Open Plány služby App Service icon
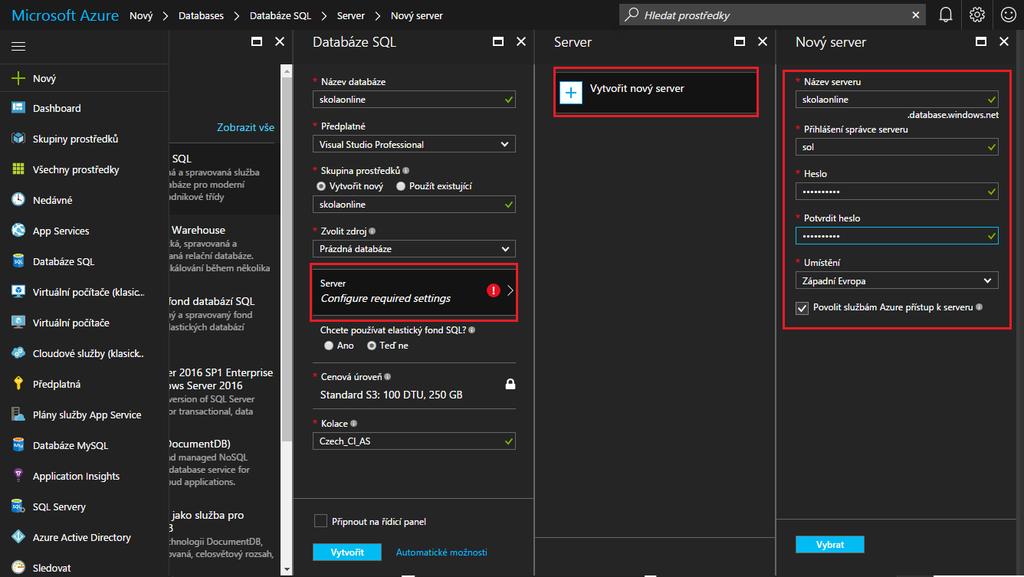1024x577 pixels. 18,414
